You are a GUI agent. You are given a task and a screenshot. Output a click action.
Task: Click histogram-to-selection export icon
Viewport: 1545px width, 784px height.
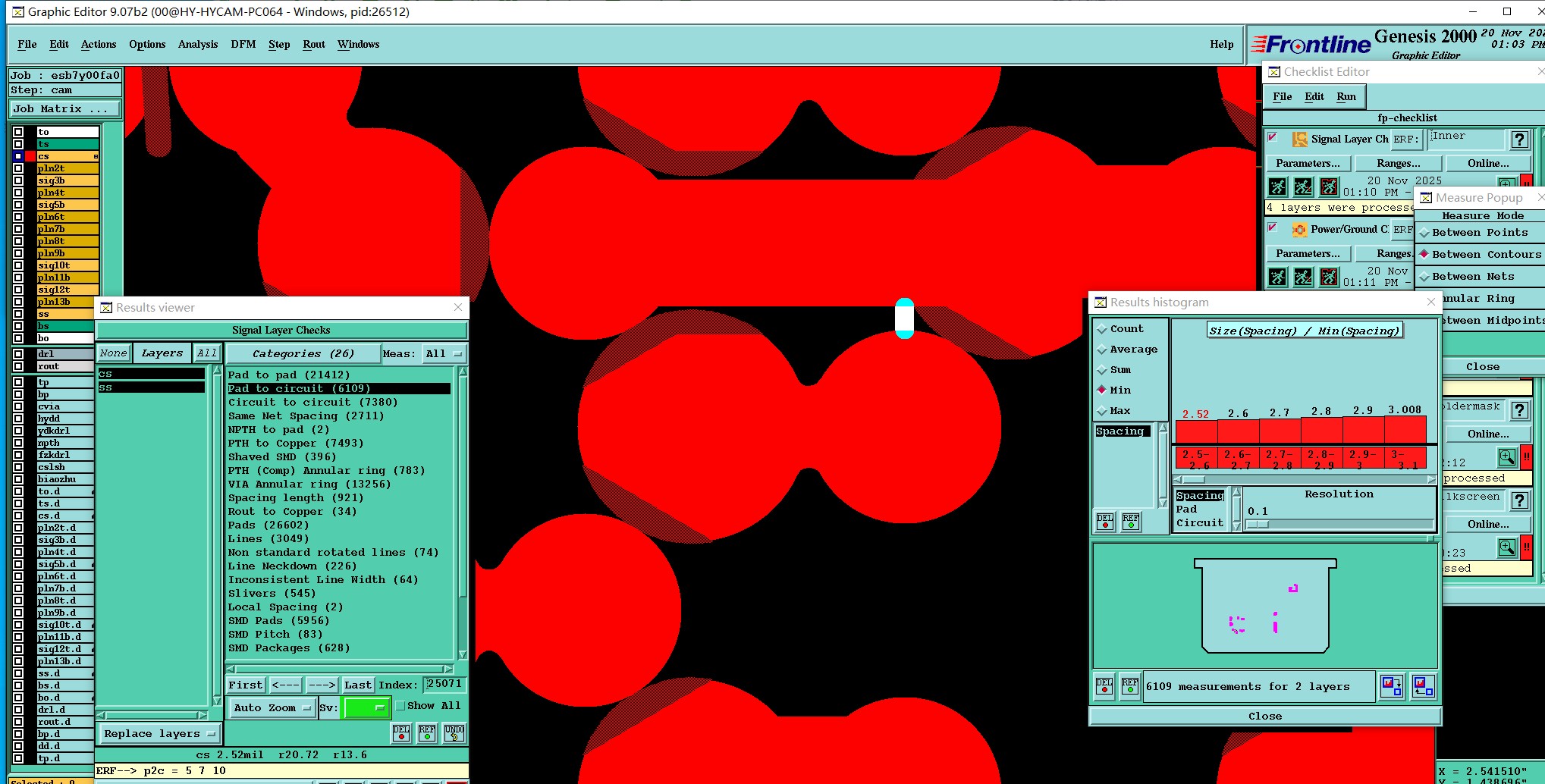[1392, 686]
